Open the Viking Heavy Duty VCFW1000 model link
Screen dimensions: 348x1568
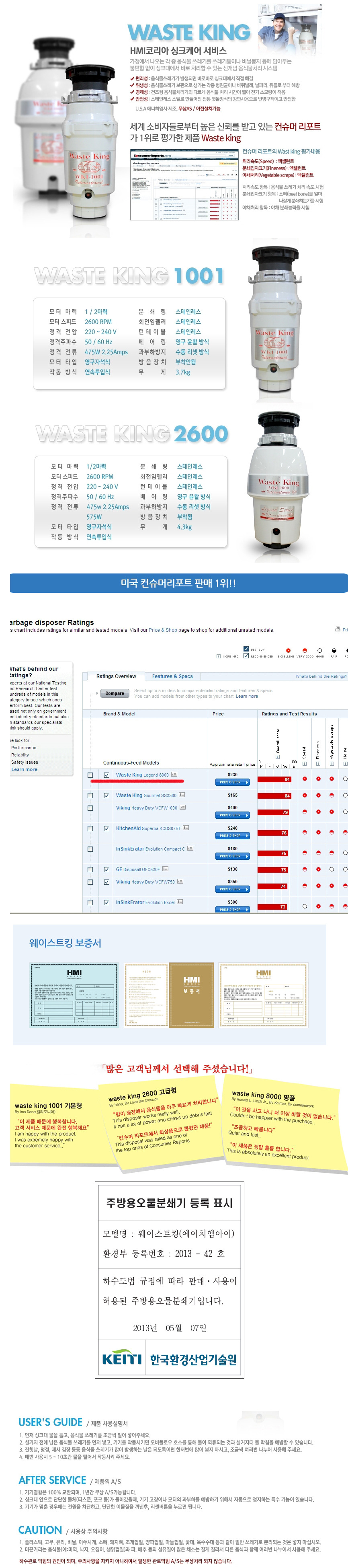(147, 808)
